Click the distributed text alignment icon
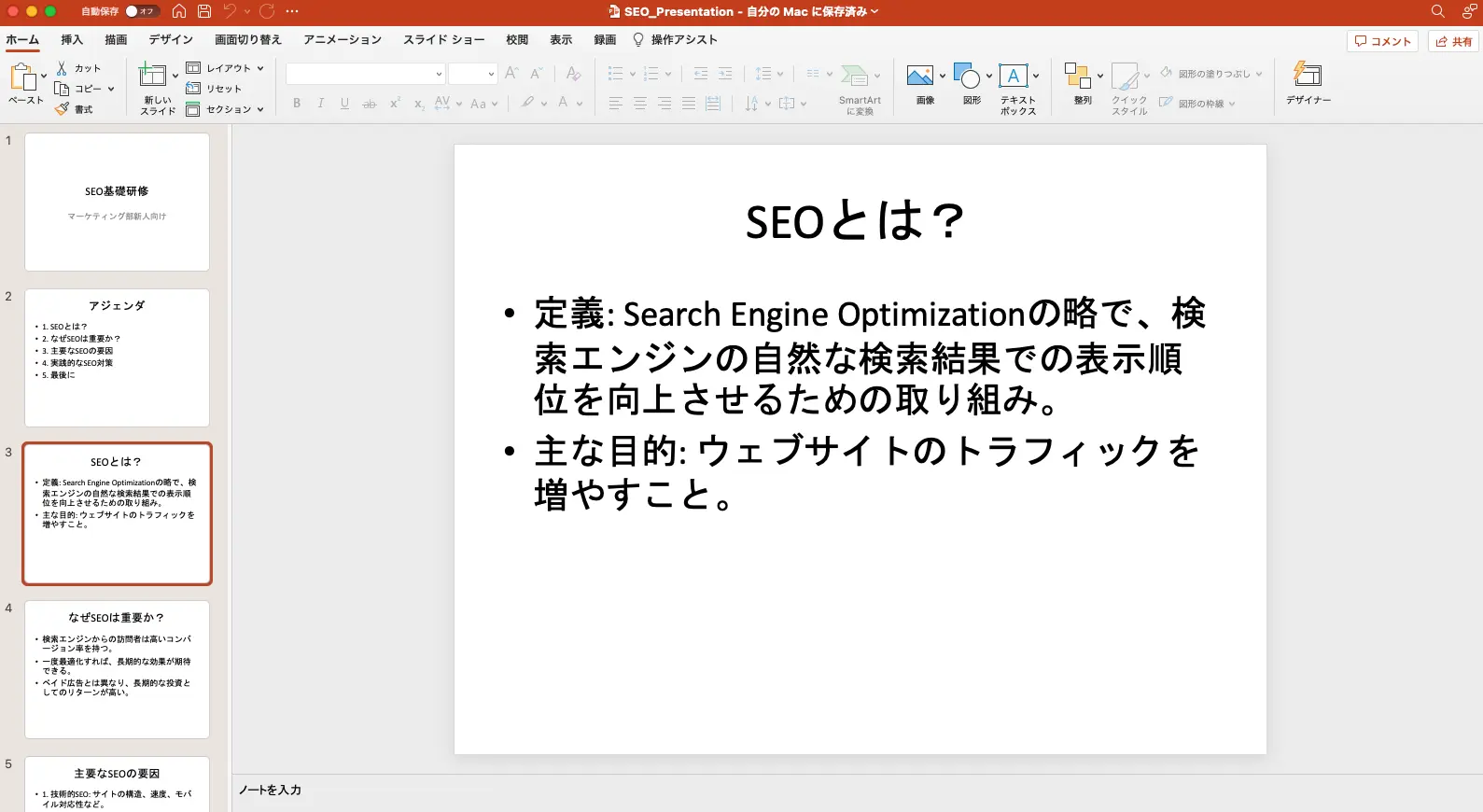1483x812 pixels. pos(713,104)
